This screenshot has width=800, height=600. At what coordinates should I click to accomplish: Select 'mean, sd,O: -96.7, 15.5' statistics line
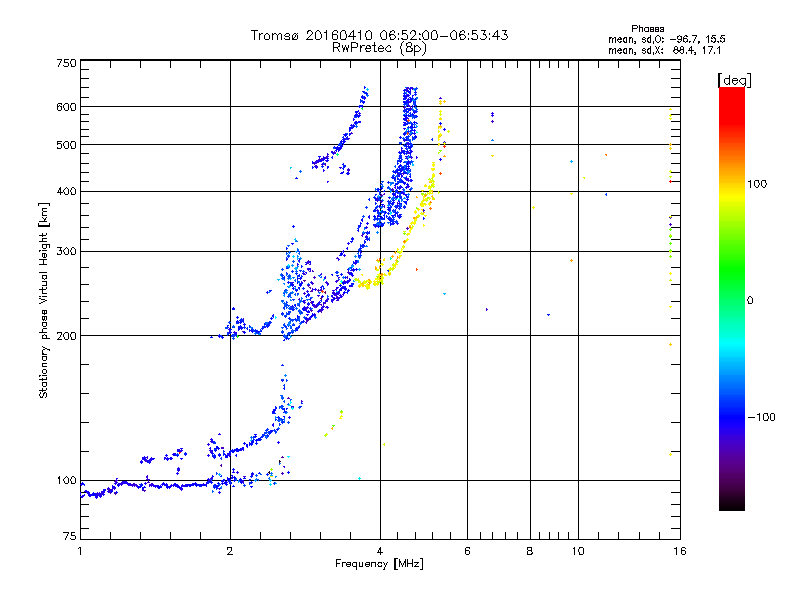click(667, 39)
